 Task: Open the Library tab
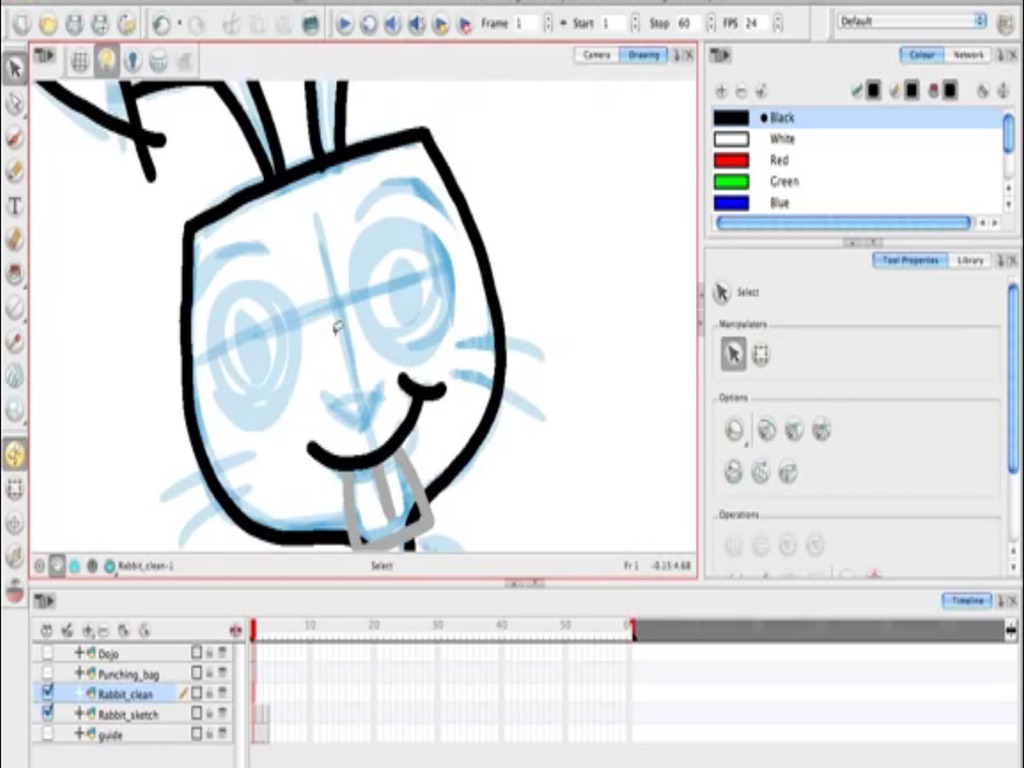970,261
